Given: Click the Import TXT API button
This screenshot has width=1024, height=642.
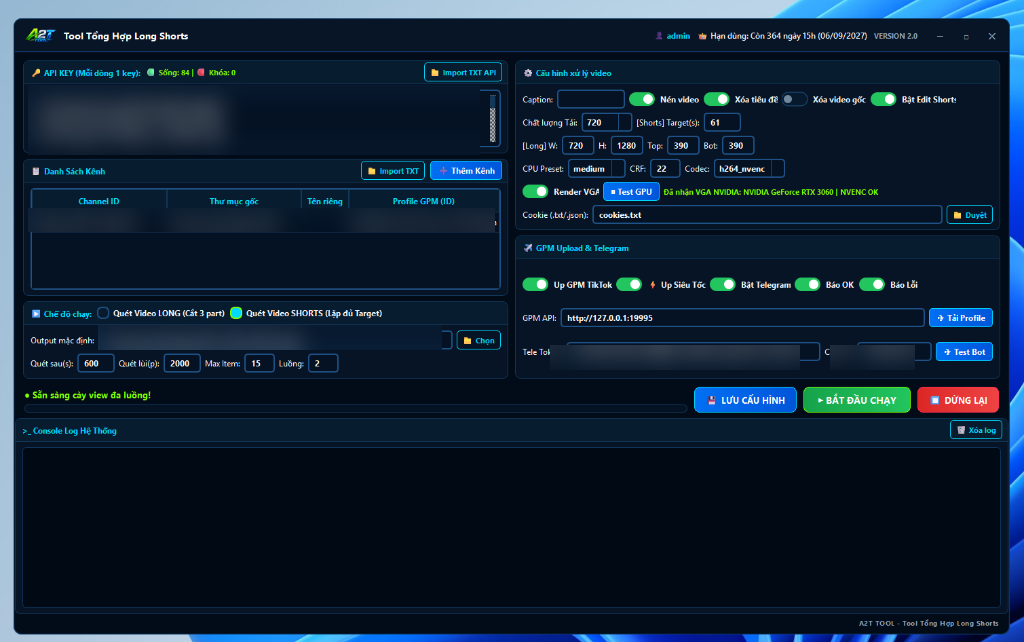Looking at the screenshot, I should (x=463, y=72).
